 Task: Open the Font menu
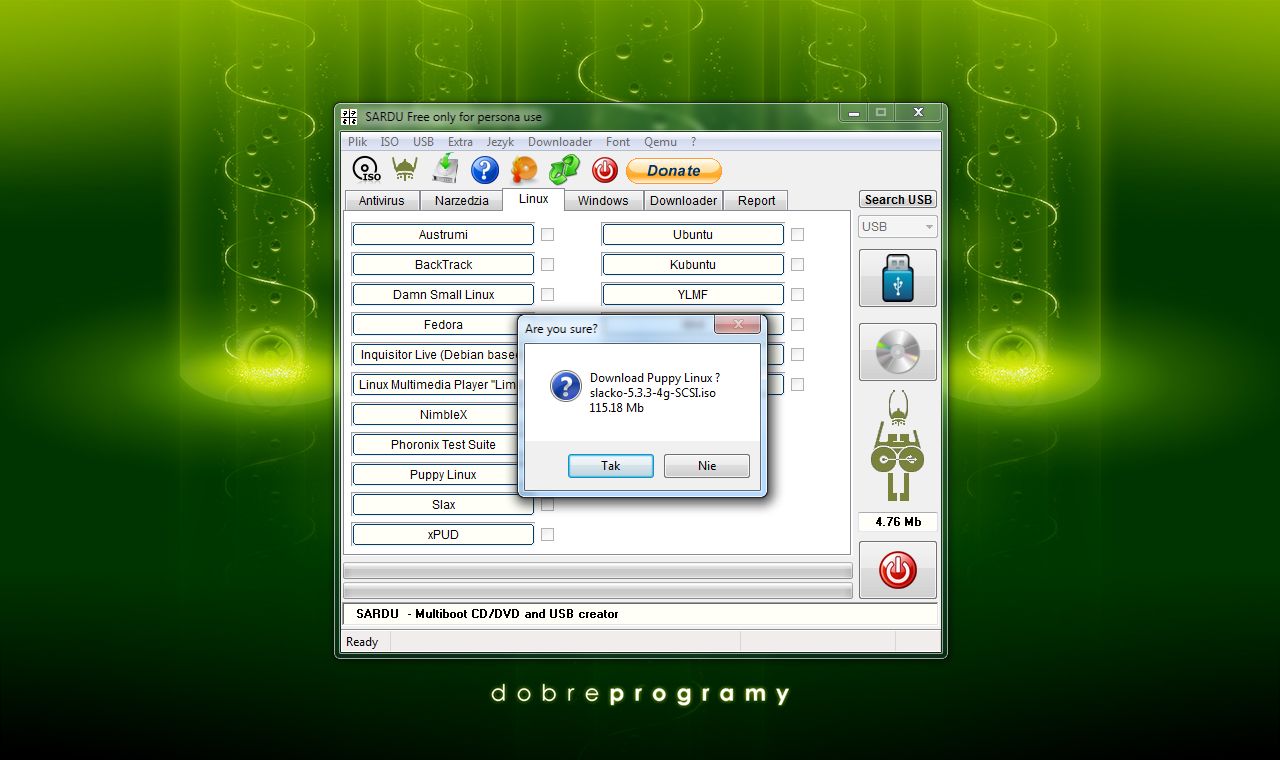618,142
